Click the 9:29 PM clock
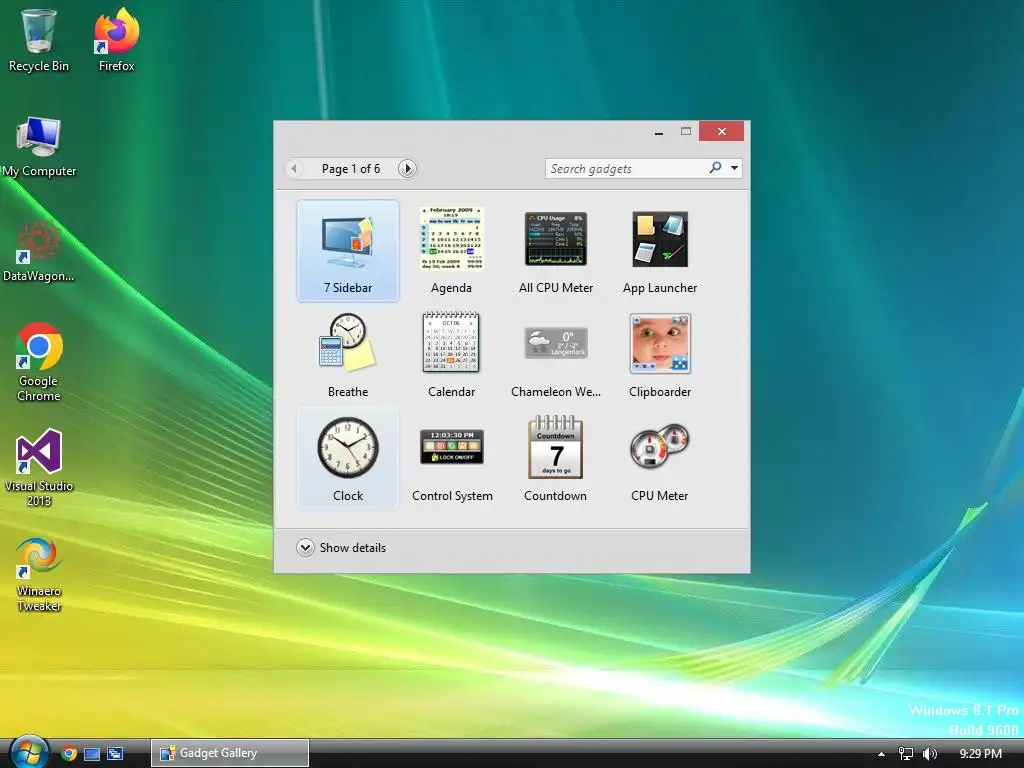1024x768 pixels. [x=980, y=754]
